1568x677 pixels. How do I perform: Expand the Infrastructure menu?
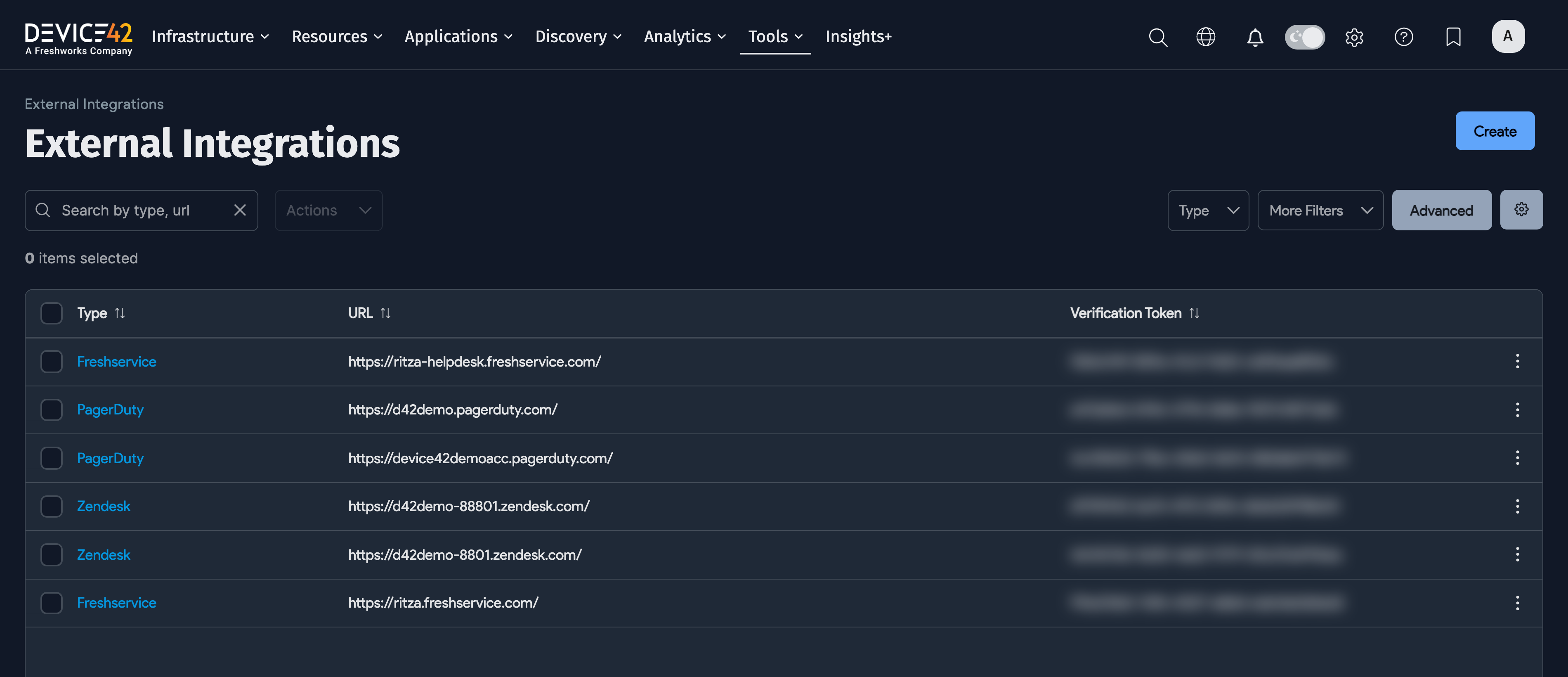210,36
